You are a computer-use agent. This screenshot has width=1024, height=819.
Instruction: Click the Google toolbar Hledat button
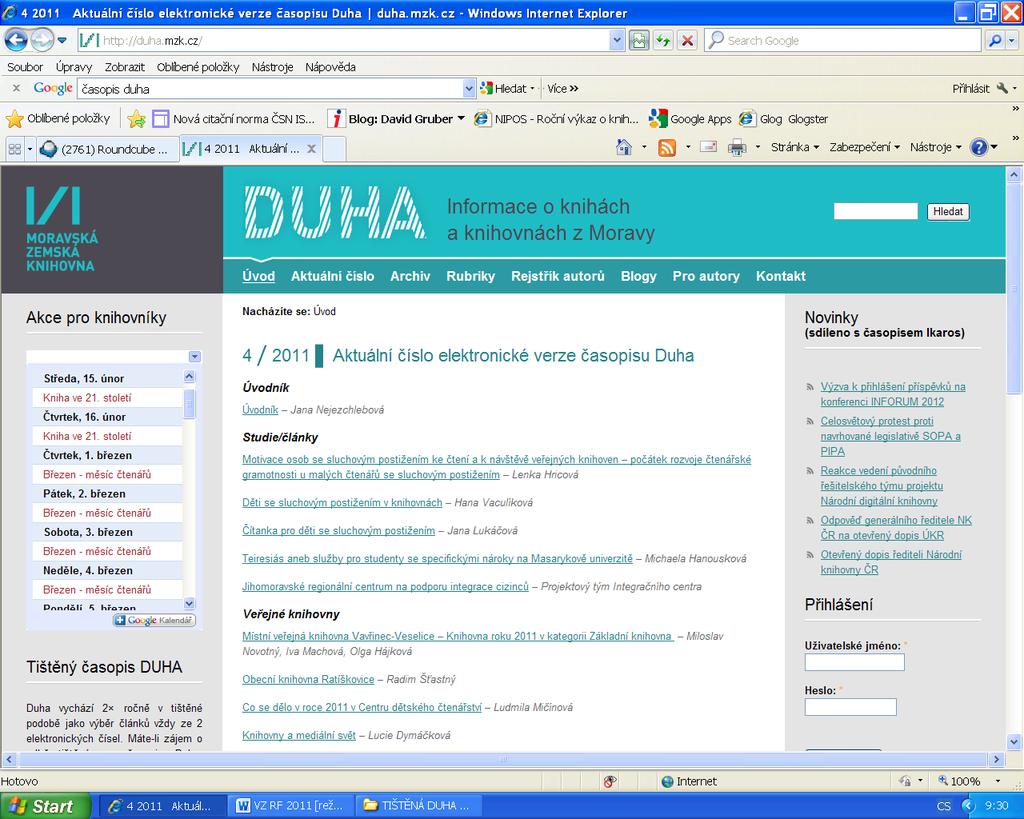pos(504,88)
